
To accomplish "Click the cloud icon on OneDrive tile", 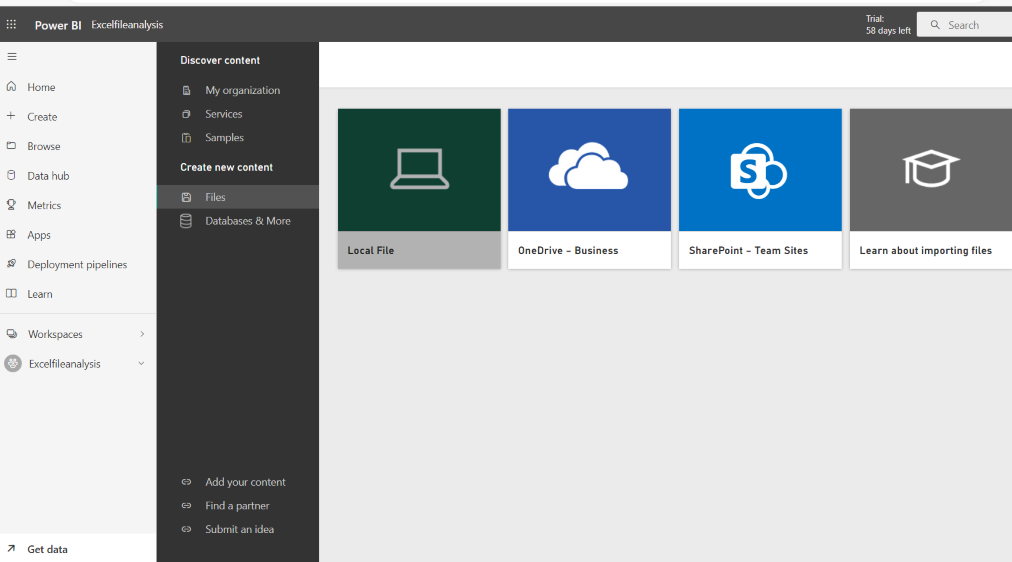I will (588, 166).
